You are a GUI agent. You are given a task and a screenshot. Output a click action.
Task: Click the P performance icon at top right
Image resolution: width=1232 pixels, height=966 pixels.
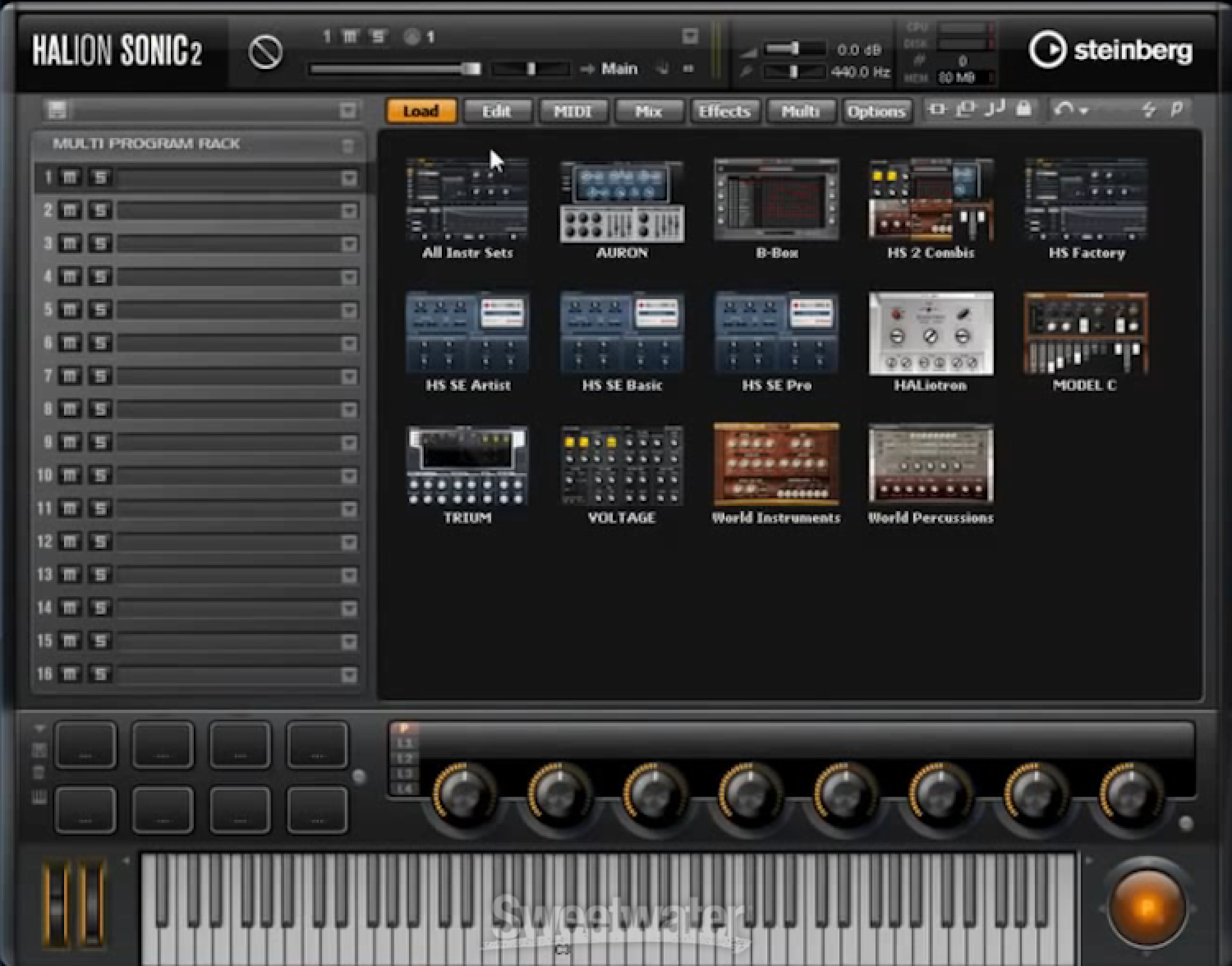1176,110
